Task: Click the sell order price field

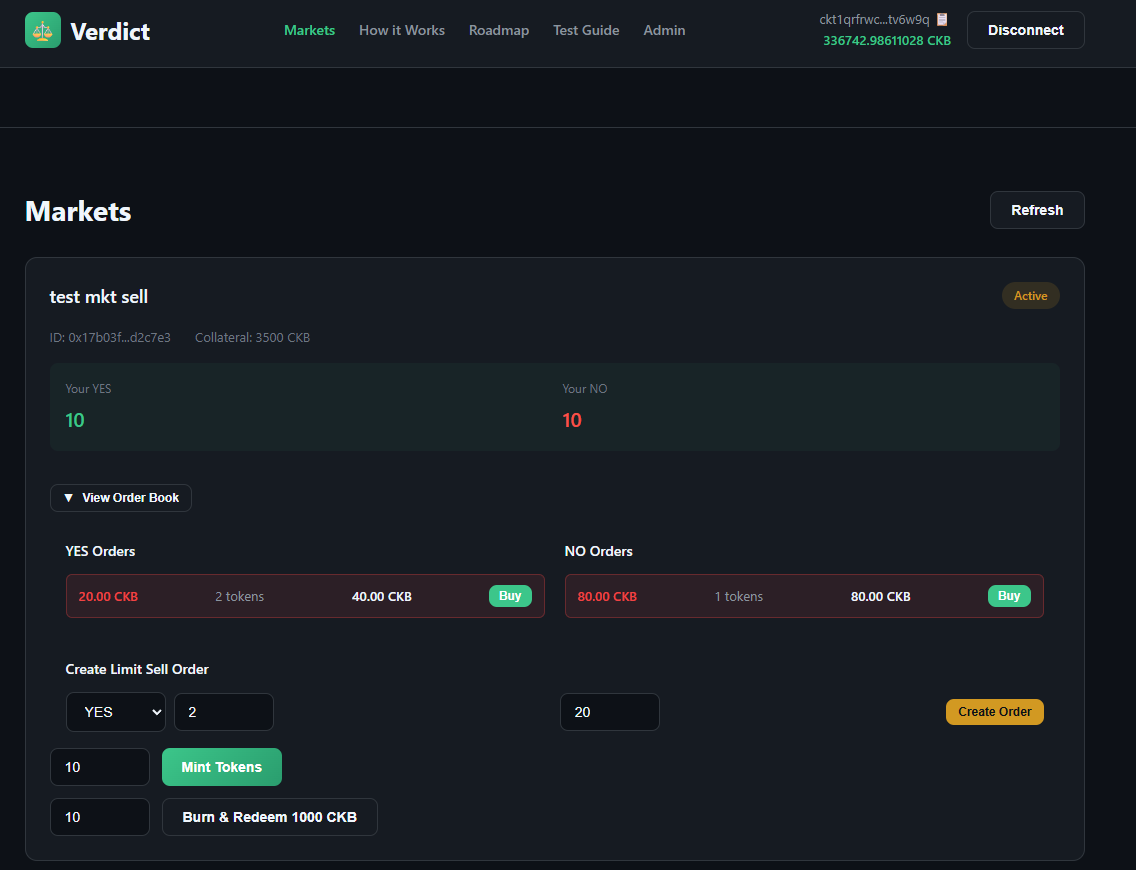Action: tap(610, 712)
